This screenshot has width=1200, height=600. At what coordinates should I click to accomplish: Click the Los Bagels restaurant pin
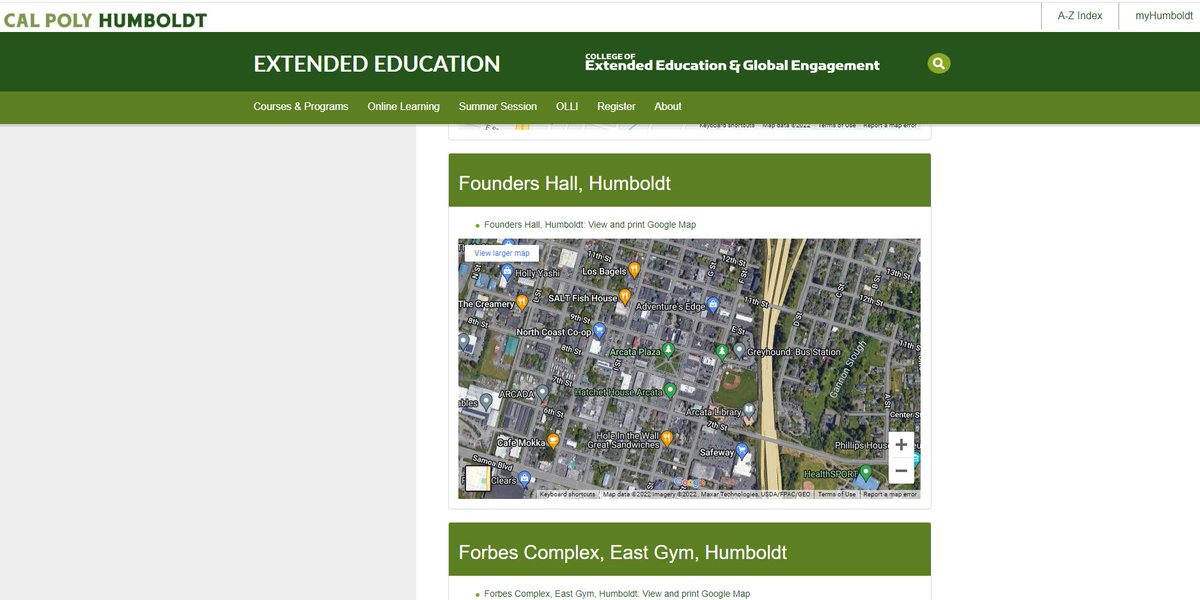(x=634, y=269)
